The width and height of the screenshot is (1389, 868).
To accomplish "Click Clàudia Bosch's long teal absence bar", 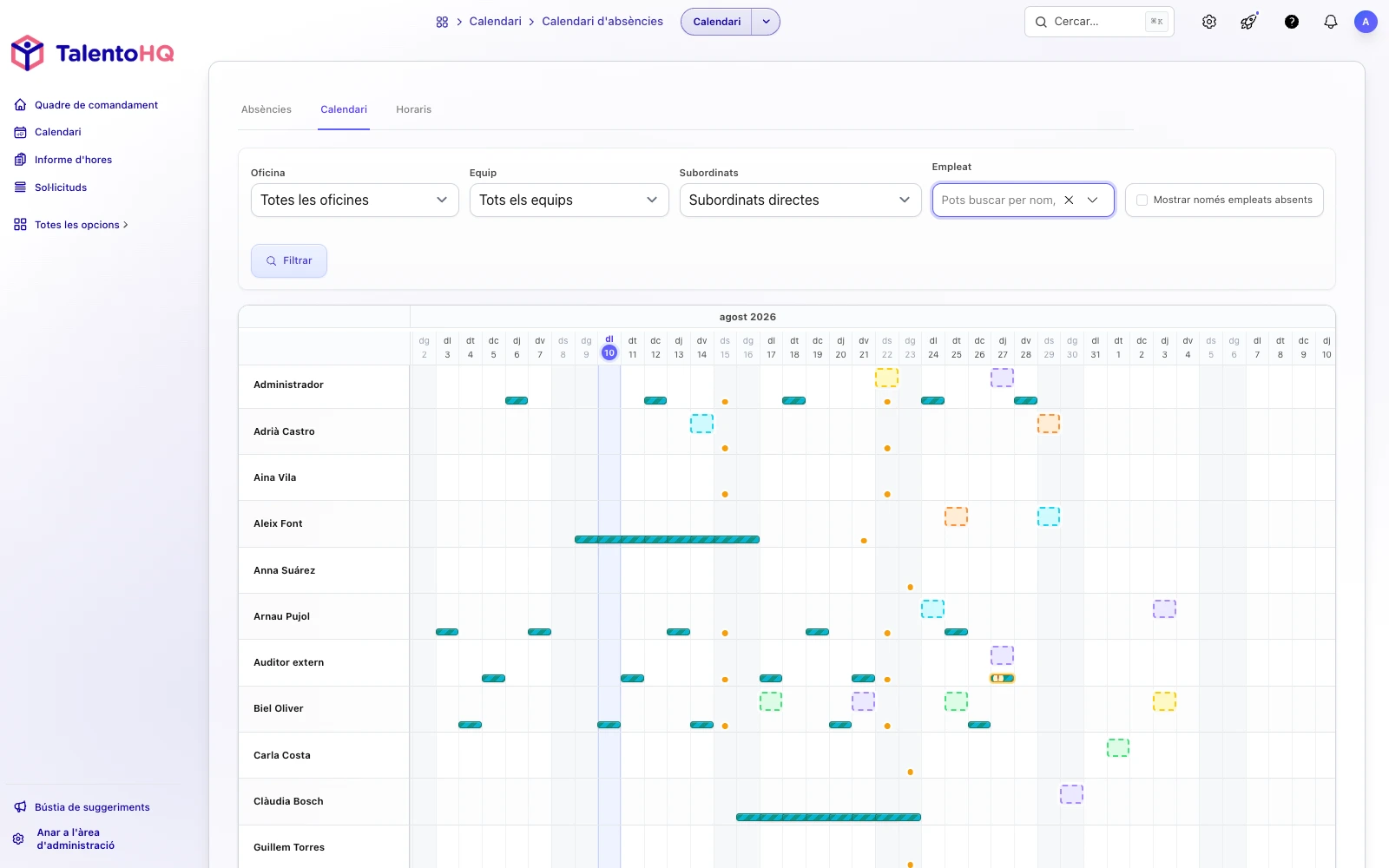I will (828, 818).
